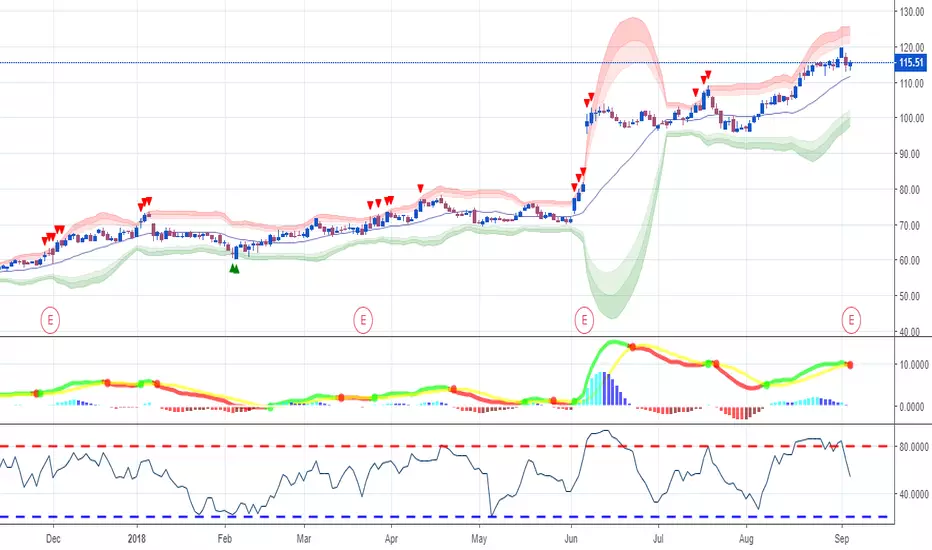Image resolution: width=932 pixels, height=550 pixels.
Task: Click the May label on the time axis
Action: [x=479, y=539]
